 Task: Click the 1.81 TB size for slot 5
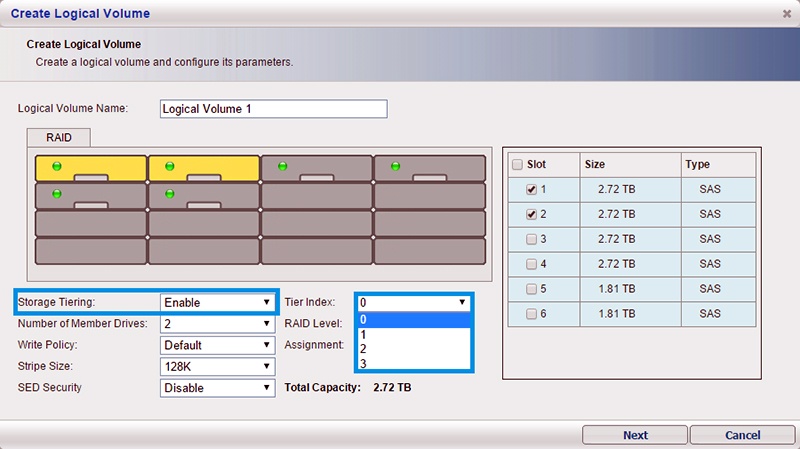pyautogui.click(x=616, y=289)
